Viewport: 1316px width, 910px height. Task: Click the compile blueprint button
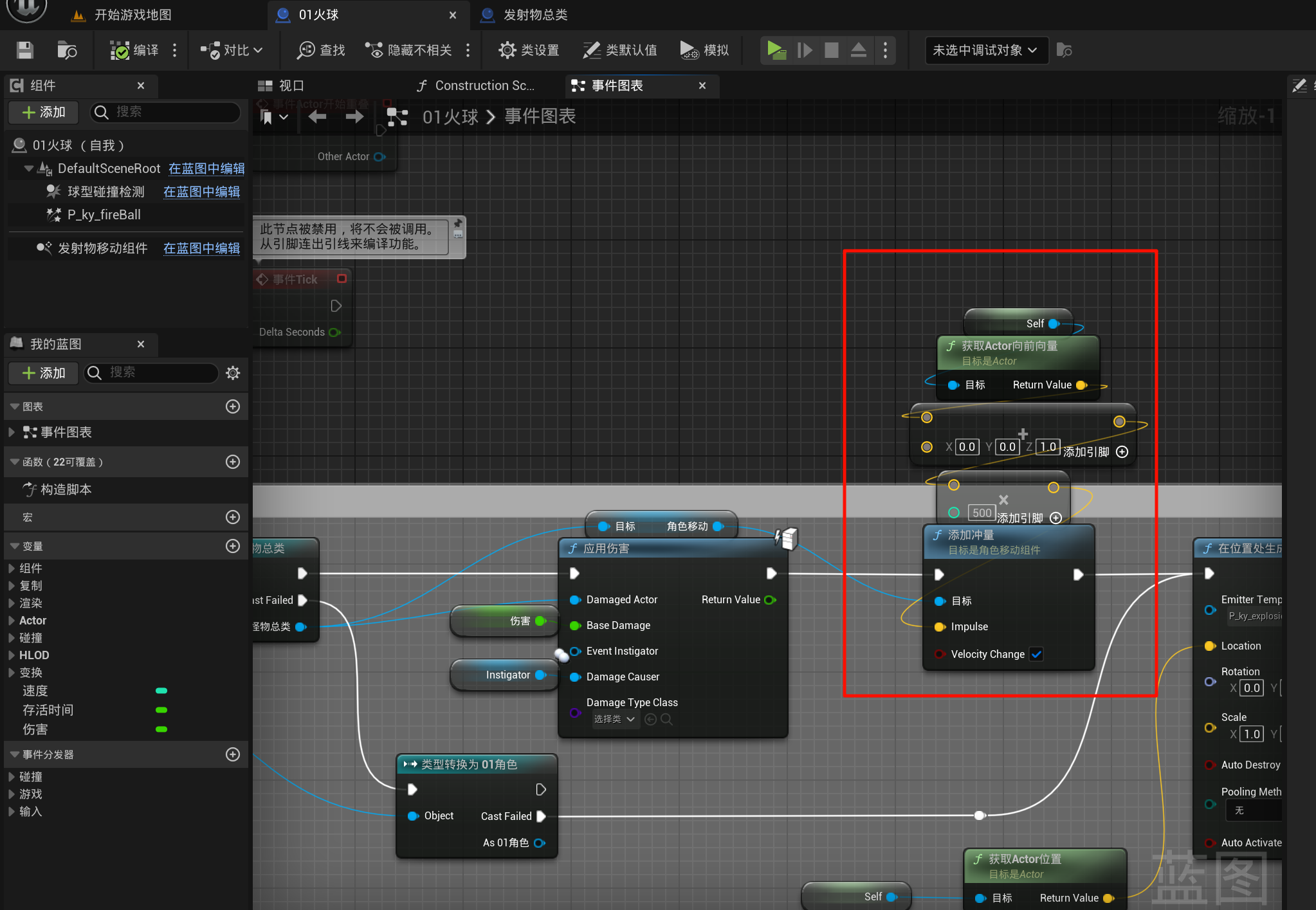click(134, 50)
